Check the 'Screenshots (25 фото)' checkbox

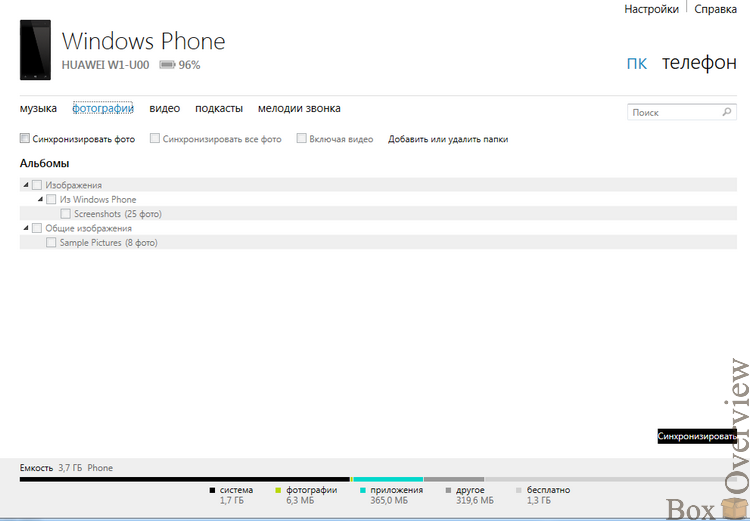click(x=66, y=213)
